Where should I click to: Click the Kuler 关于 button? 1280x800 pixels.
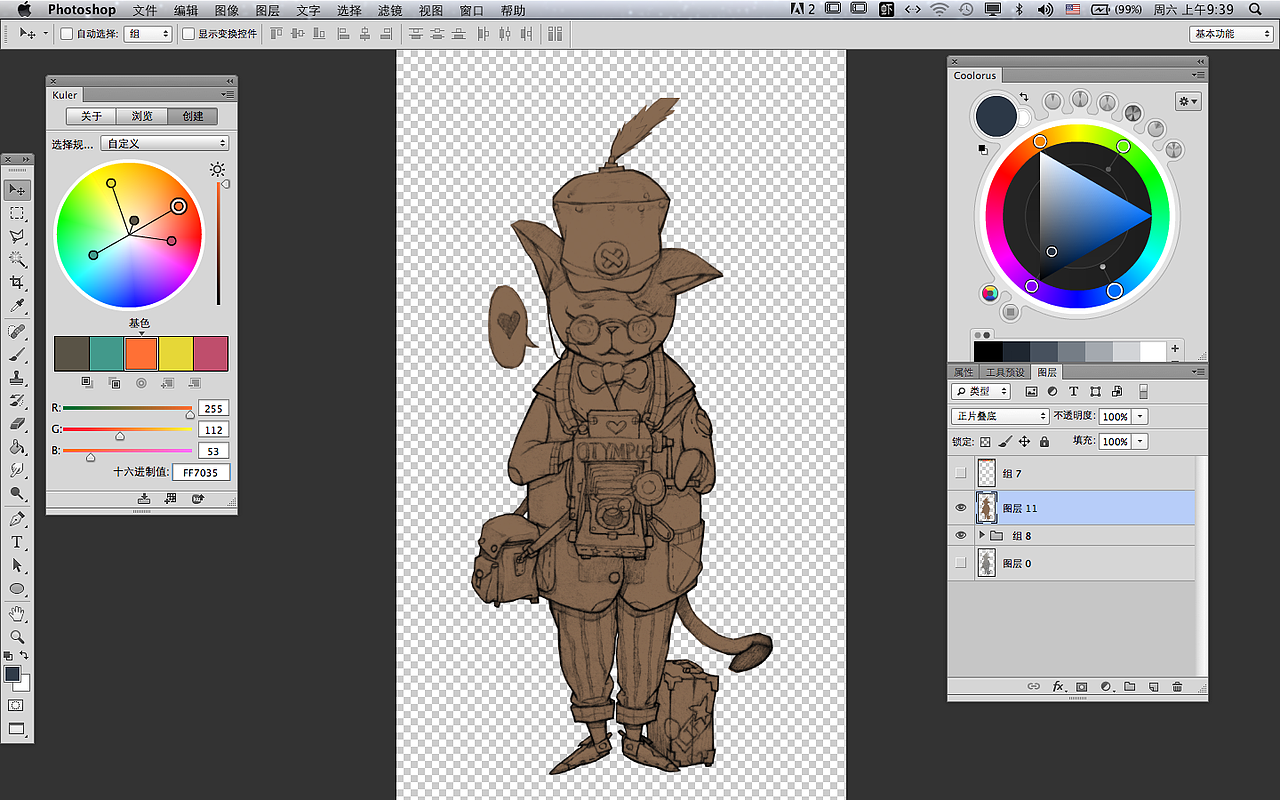coord(91,116)
